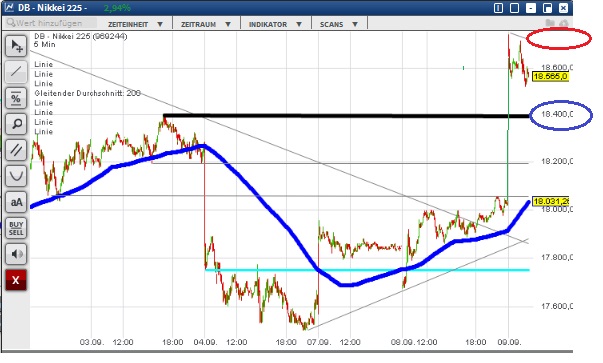Click the empty square icon in the title bar
Viewport: 603px width, 363px height.
tap(515, 8)
